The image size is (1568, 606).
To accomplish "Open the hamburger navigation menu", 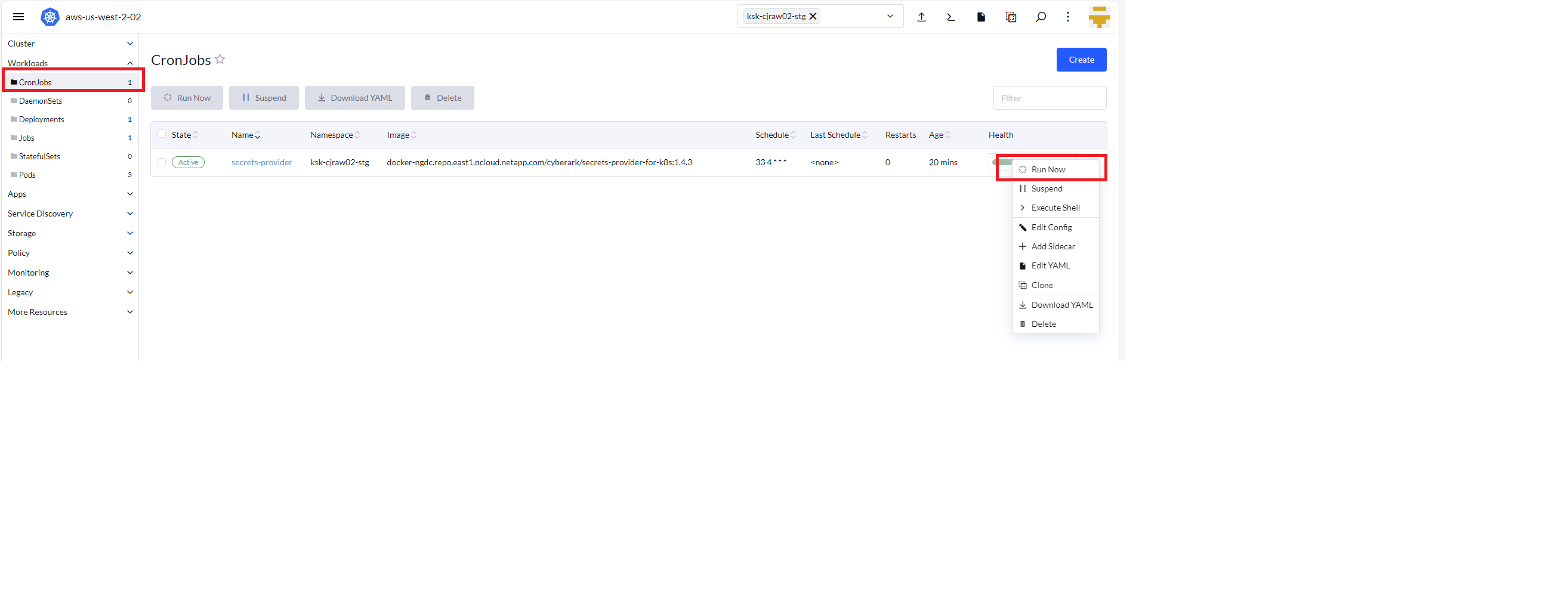I will coord(18,17).
